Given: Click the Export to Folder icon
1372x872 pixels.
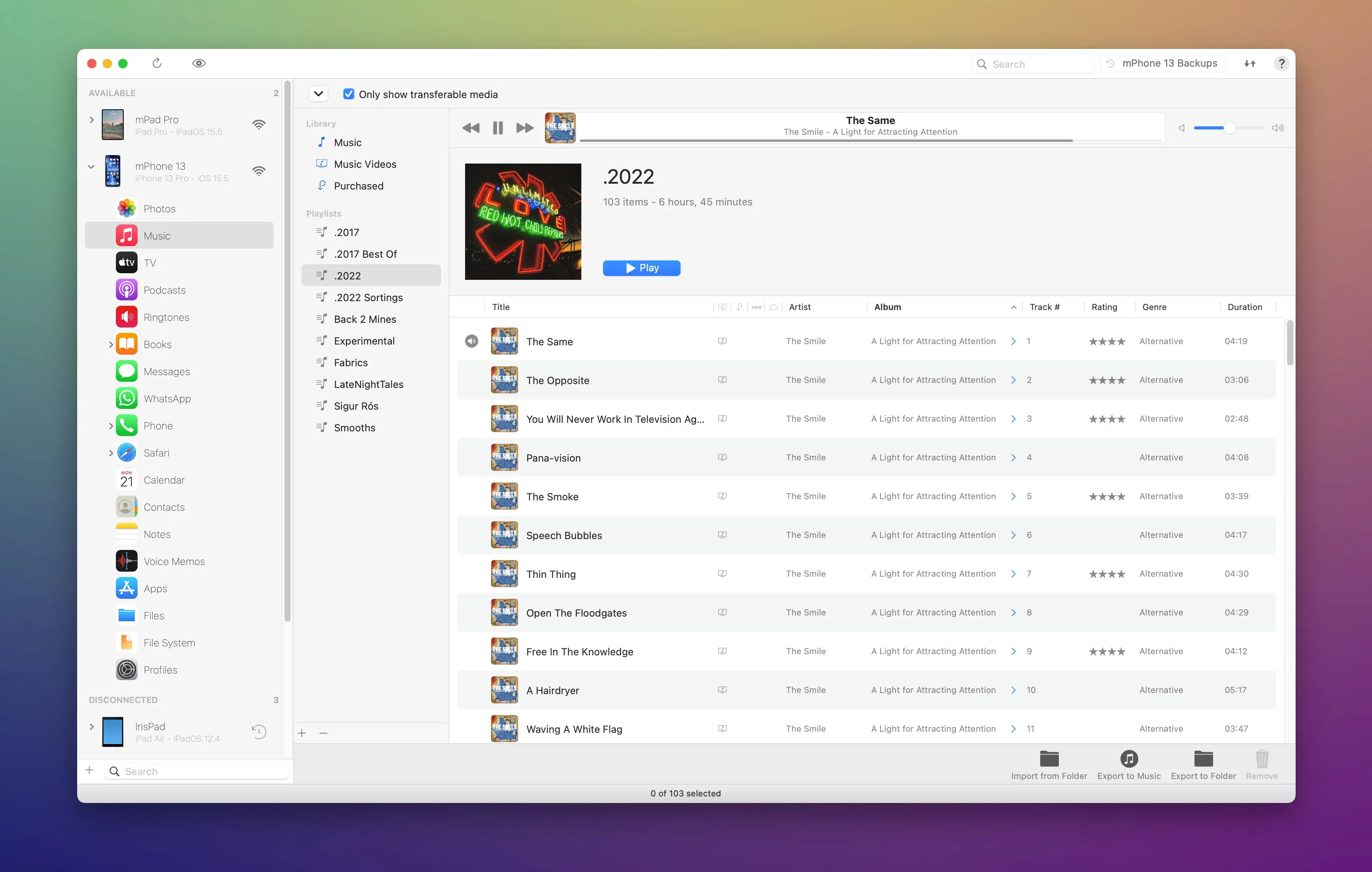Looking at the screenshot, I should point(1203,759).
